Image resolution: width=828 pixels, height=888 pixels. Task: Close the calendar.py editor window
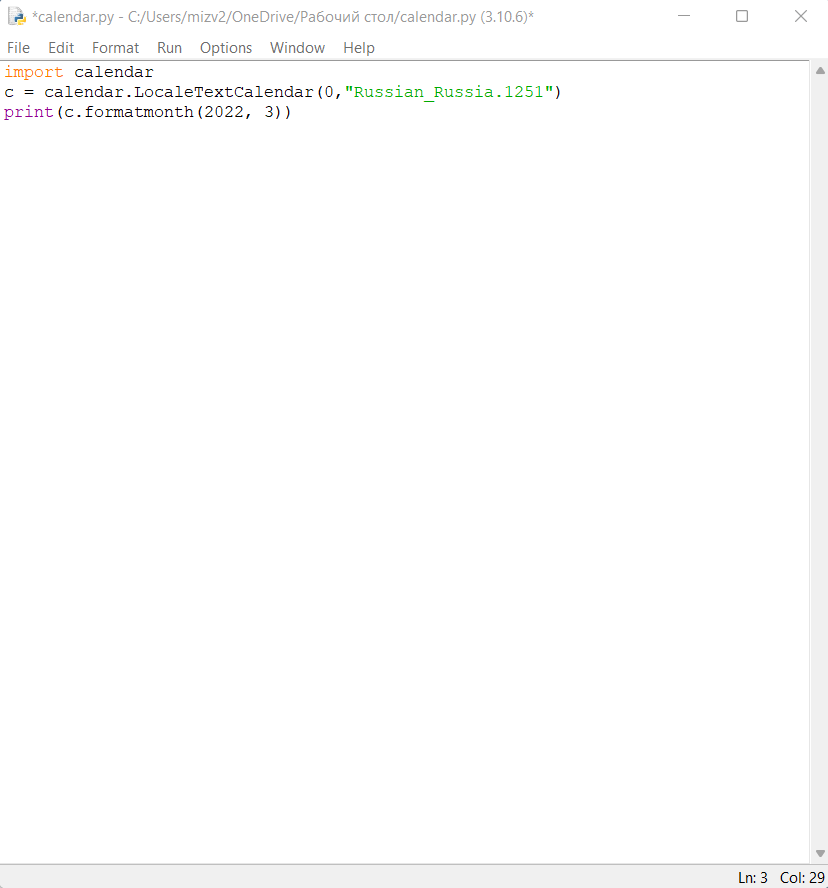tap(800, 16)
